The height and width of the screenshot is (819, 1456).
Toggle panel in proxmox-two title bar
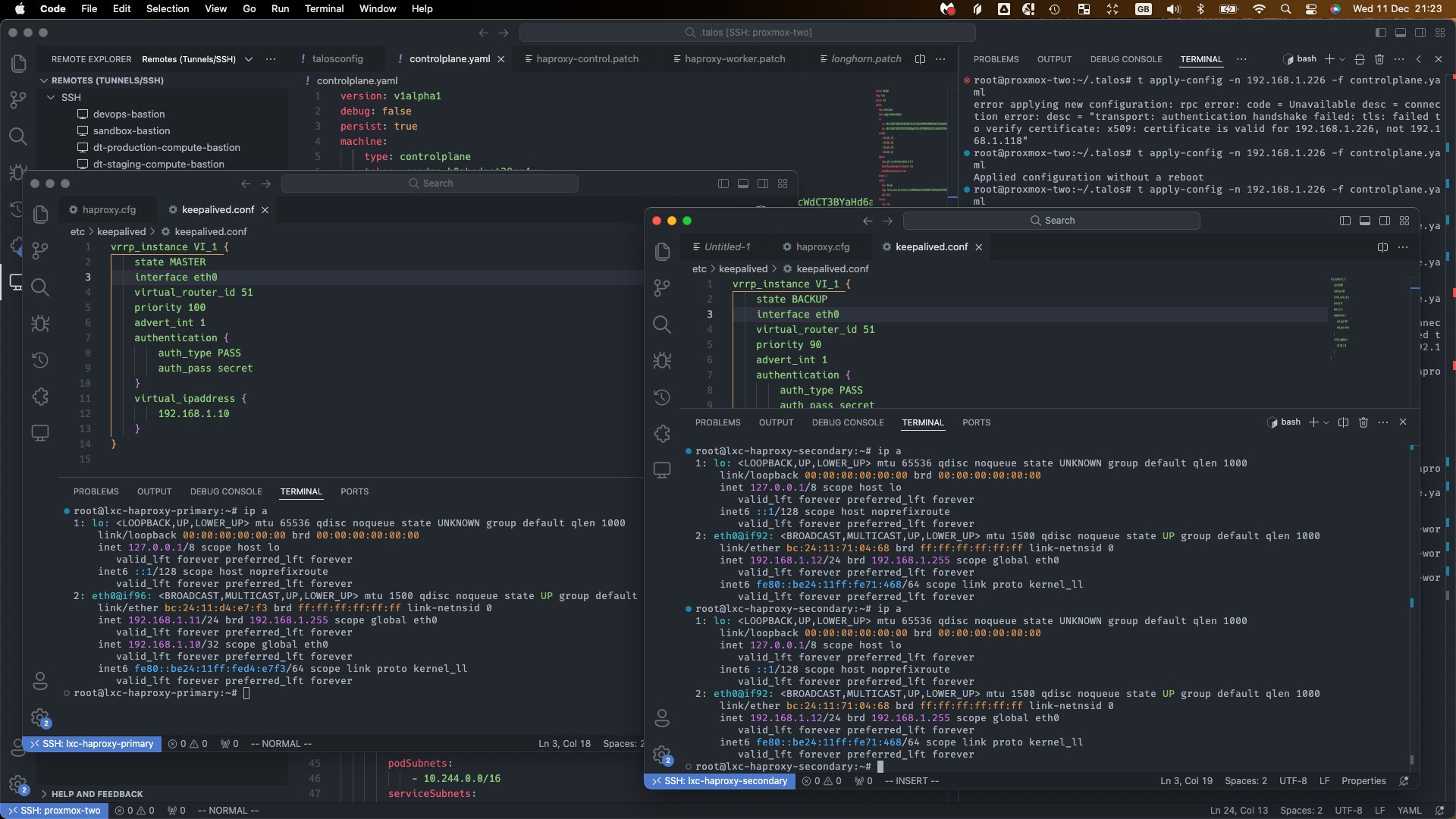[x=1400, y=33]
